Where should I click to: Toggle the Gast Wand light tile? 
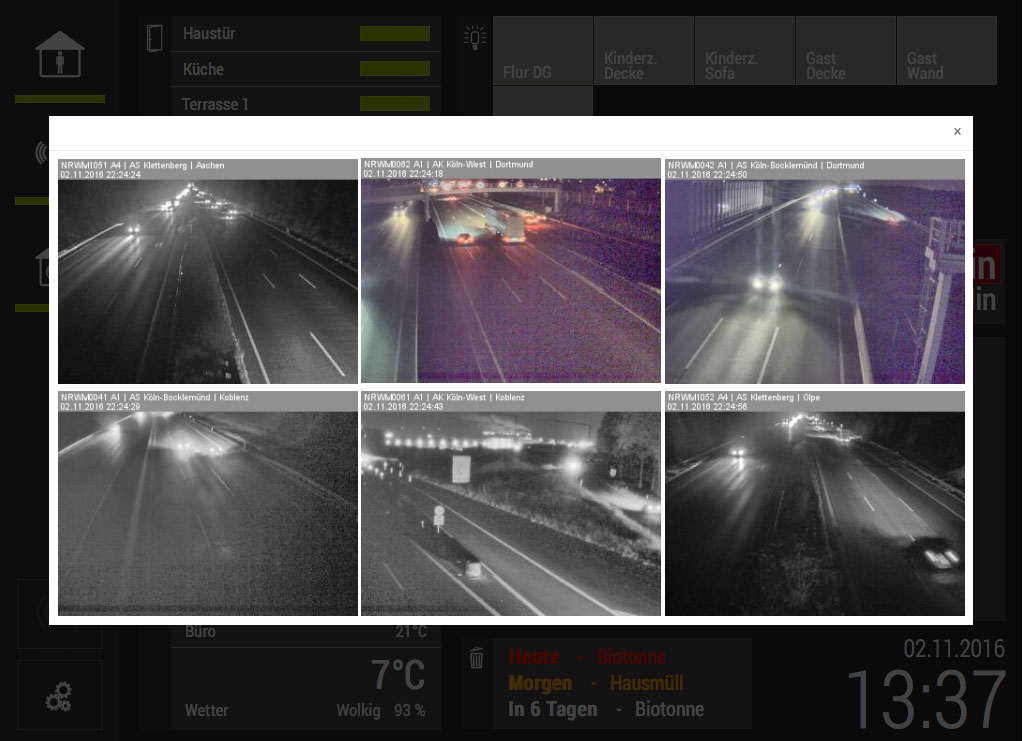pos(947,51)
